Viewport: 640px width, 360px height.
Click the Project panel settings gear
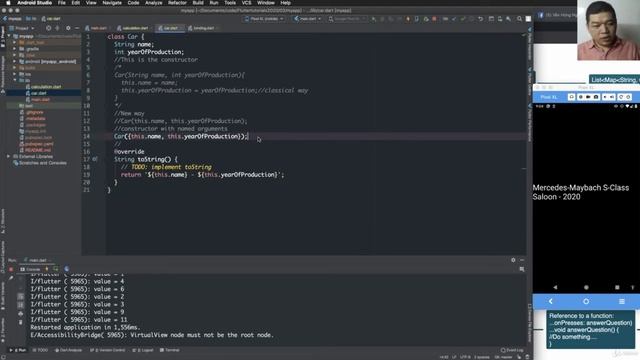tap(68, 28)
